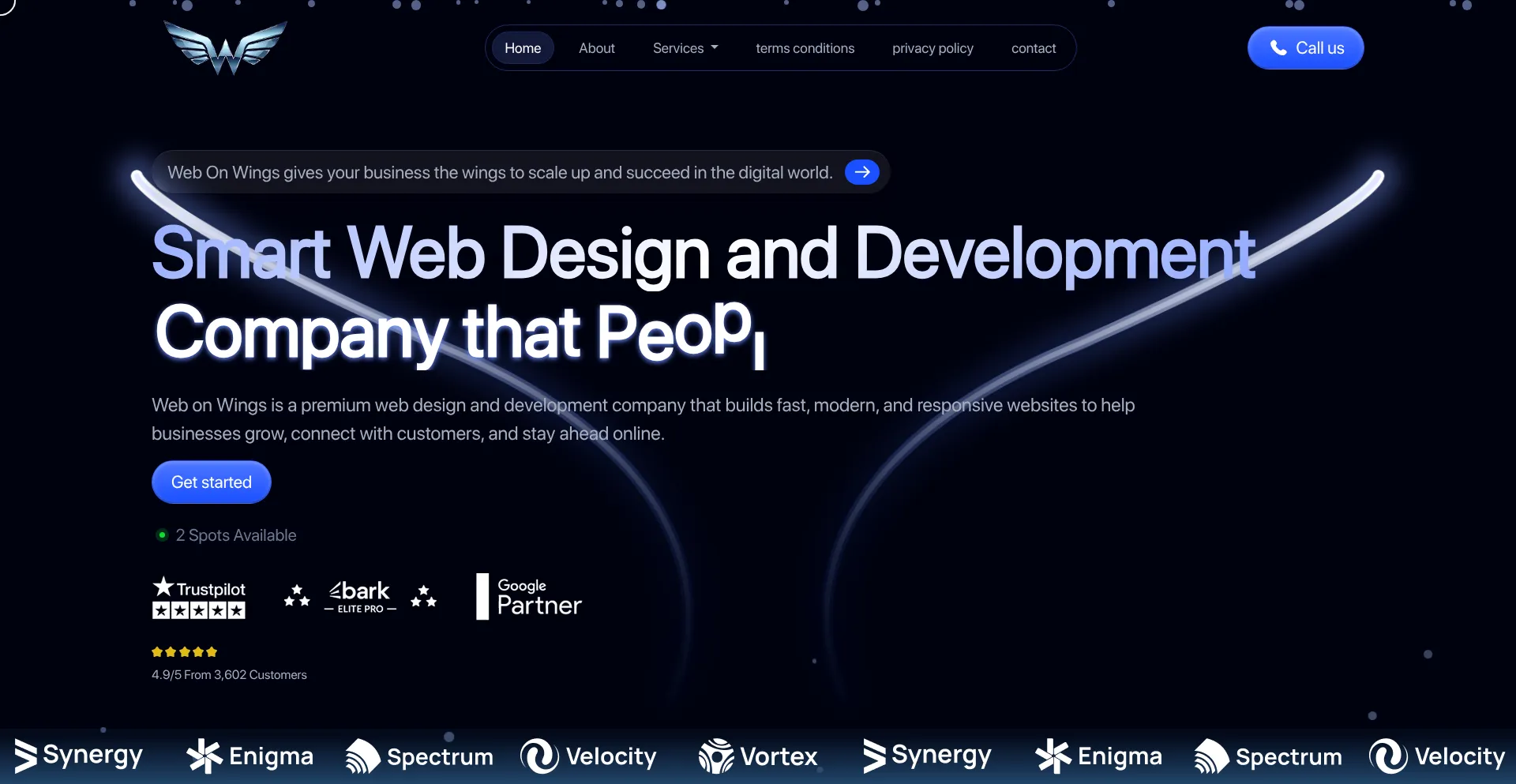Select the contact nav link
Screen dimensions: 1516x784
pyautogui.click(x=1034, y=48)
